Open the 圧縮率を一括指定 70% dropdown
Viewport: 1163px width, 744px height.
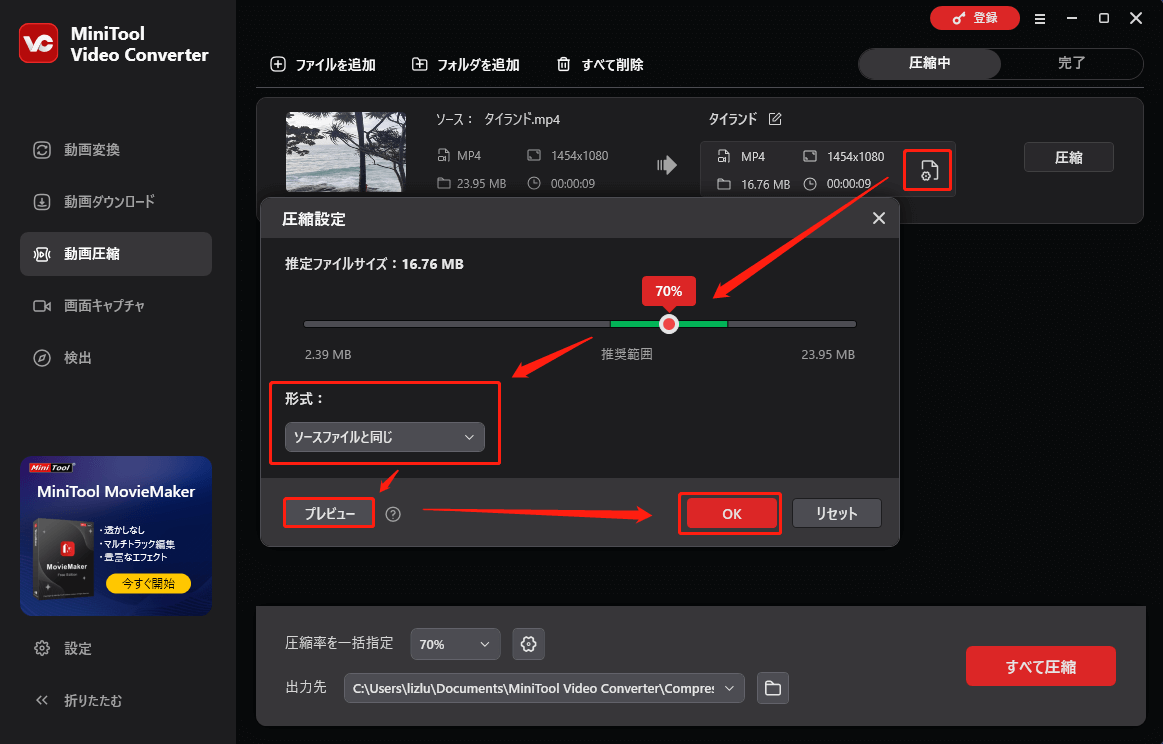click(455, 644)
